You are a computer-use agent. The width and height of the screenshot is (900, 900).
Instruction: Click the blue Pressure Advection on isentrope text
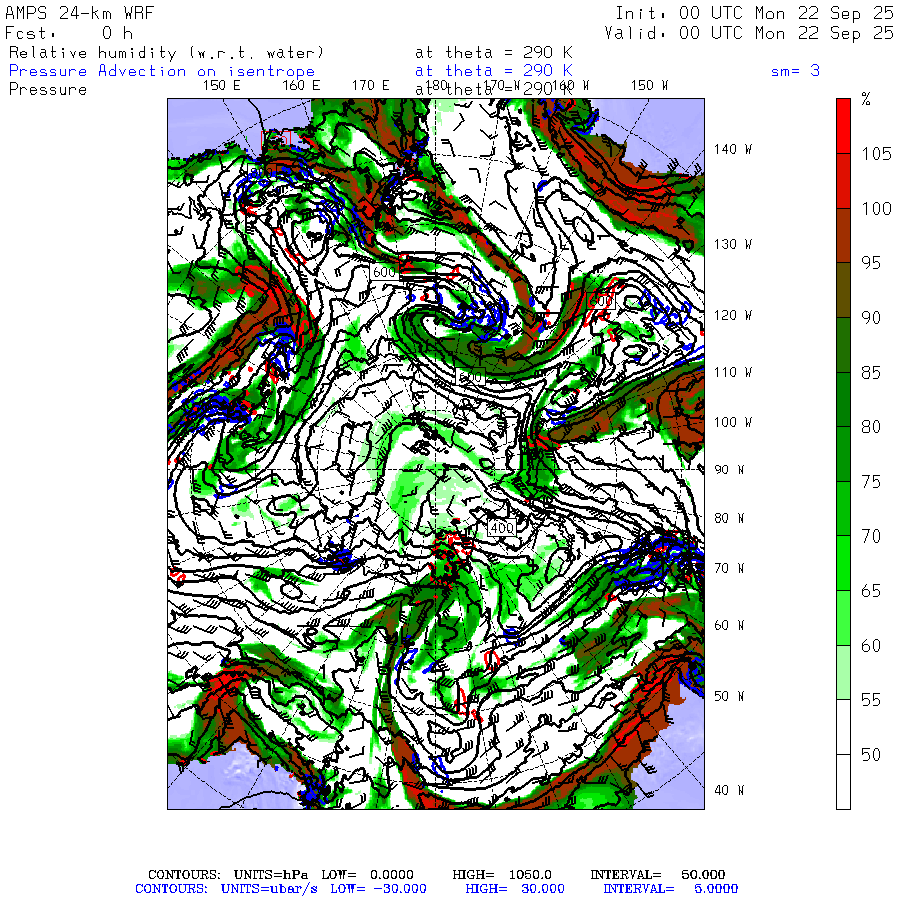(x=162, y=71)
